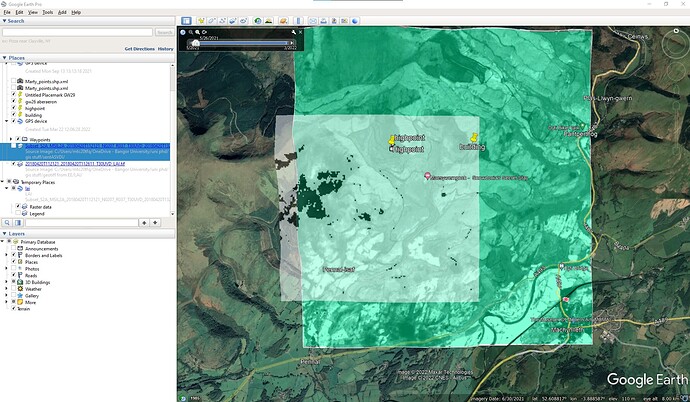Expand the Gallery layer node
The image size is (690, 402).
tap(7, 296)
